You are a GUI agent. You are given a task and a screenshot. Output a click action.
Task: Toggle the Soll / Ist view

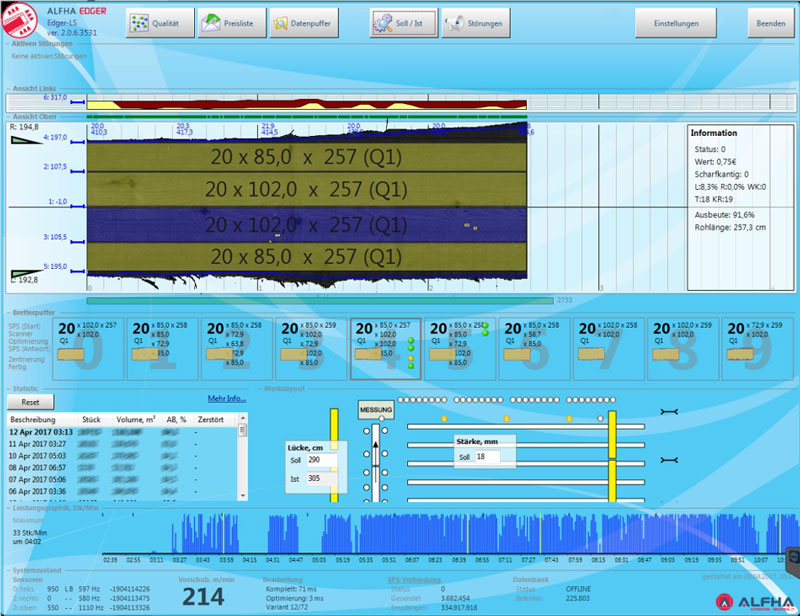click(x=403, y=23)
